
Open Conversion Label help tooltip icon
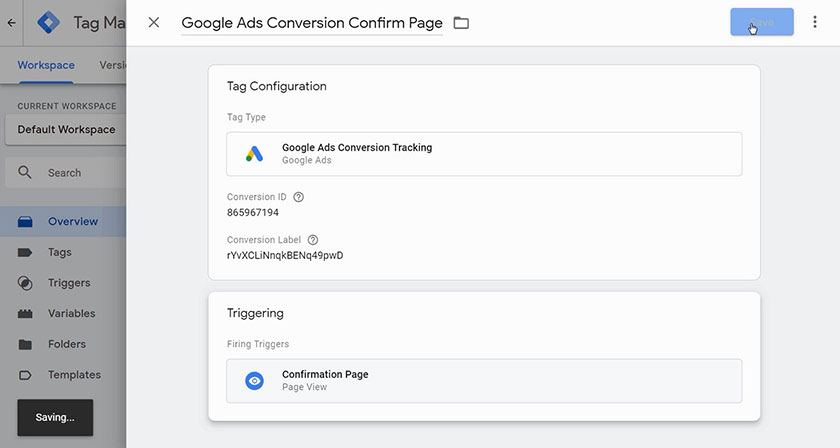tap(313, 240)
